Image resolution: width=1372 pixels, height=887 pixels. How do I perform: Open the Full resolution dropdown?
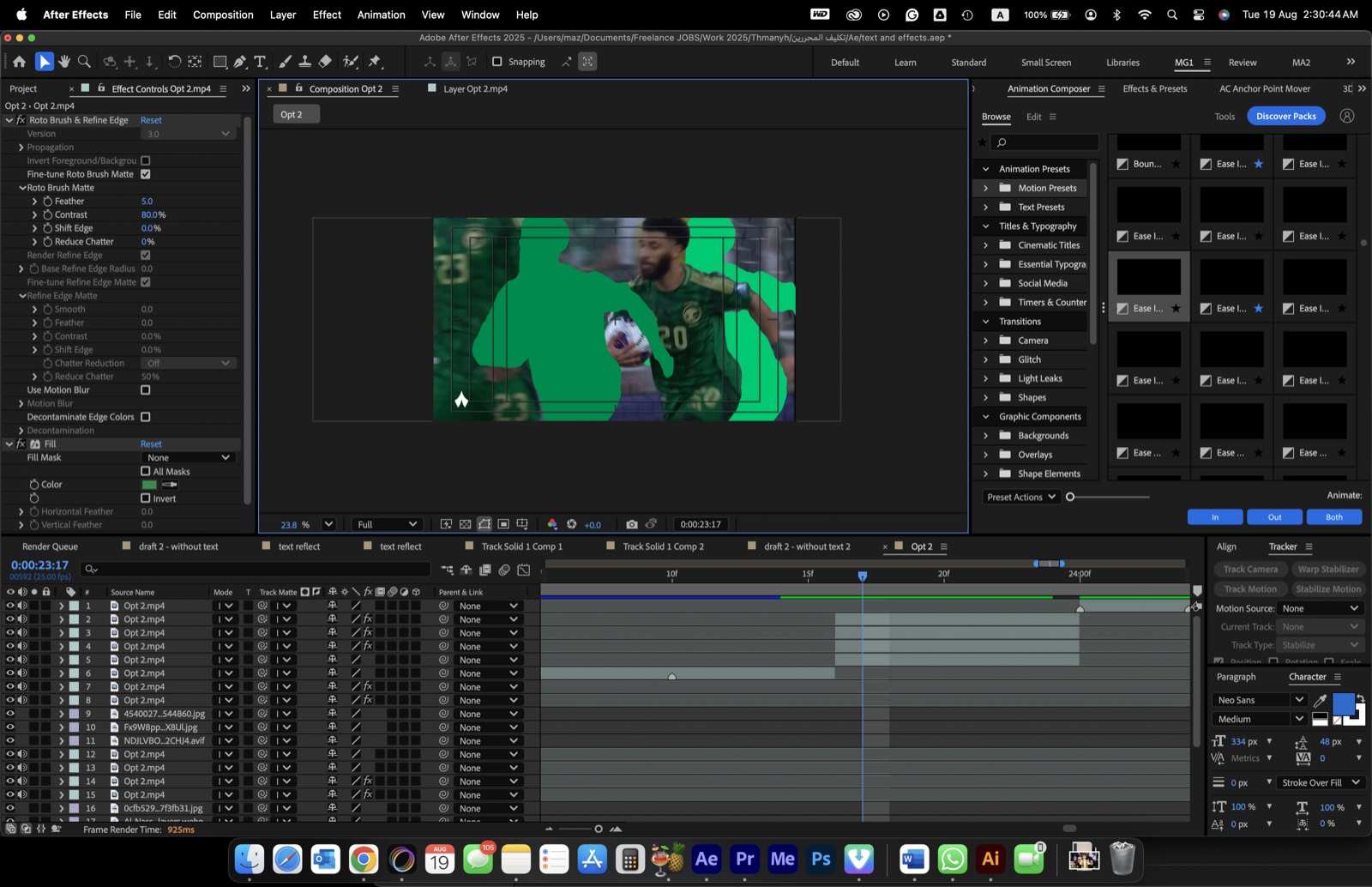[x=387, y=524]
